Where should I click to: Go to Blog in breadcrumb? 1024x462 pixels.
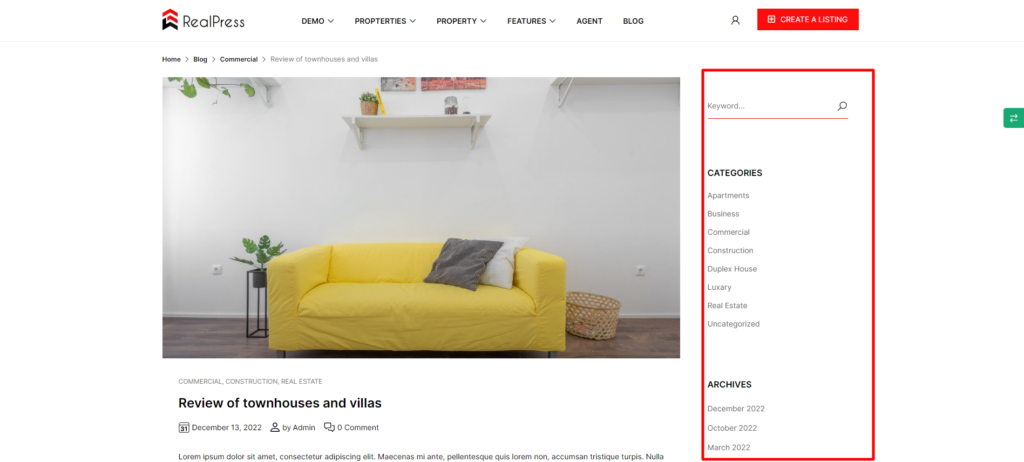coord(200,59)
